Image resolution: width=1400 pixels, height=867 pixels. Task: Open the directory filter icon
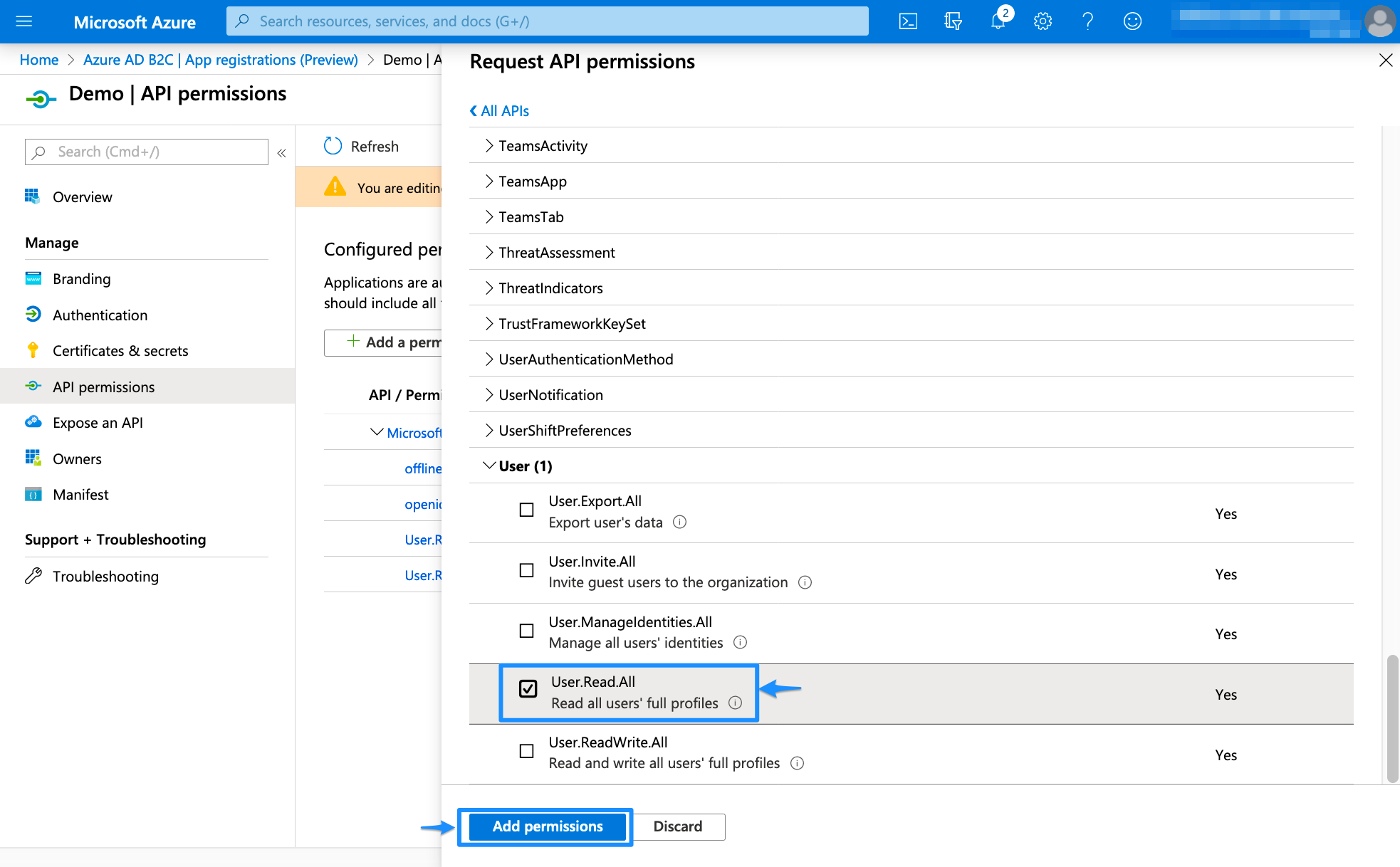point(953,21)
